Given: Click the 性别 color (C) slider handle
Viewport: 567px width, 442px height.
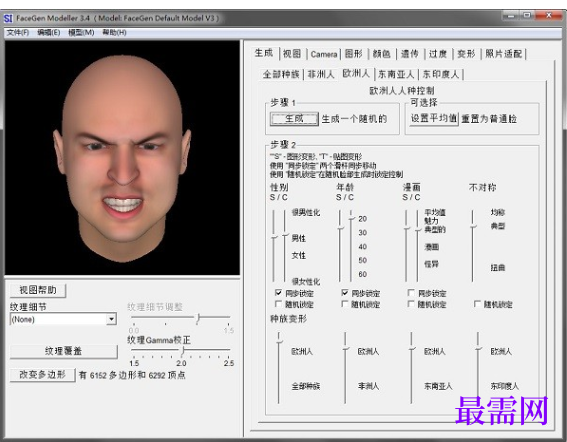Looking at the screenshot, I should pos(285,236).
